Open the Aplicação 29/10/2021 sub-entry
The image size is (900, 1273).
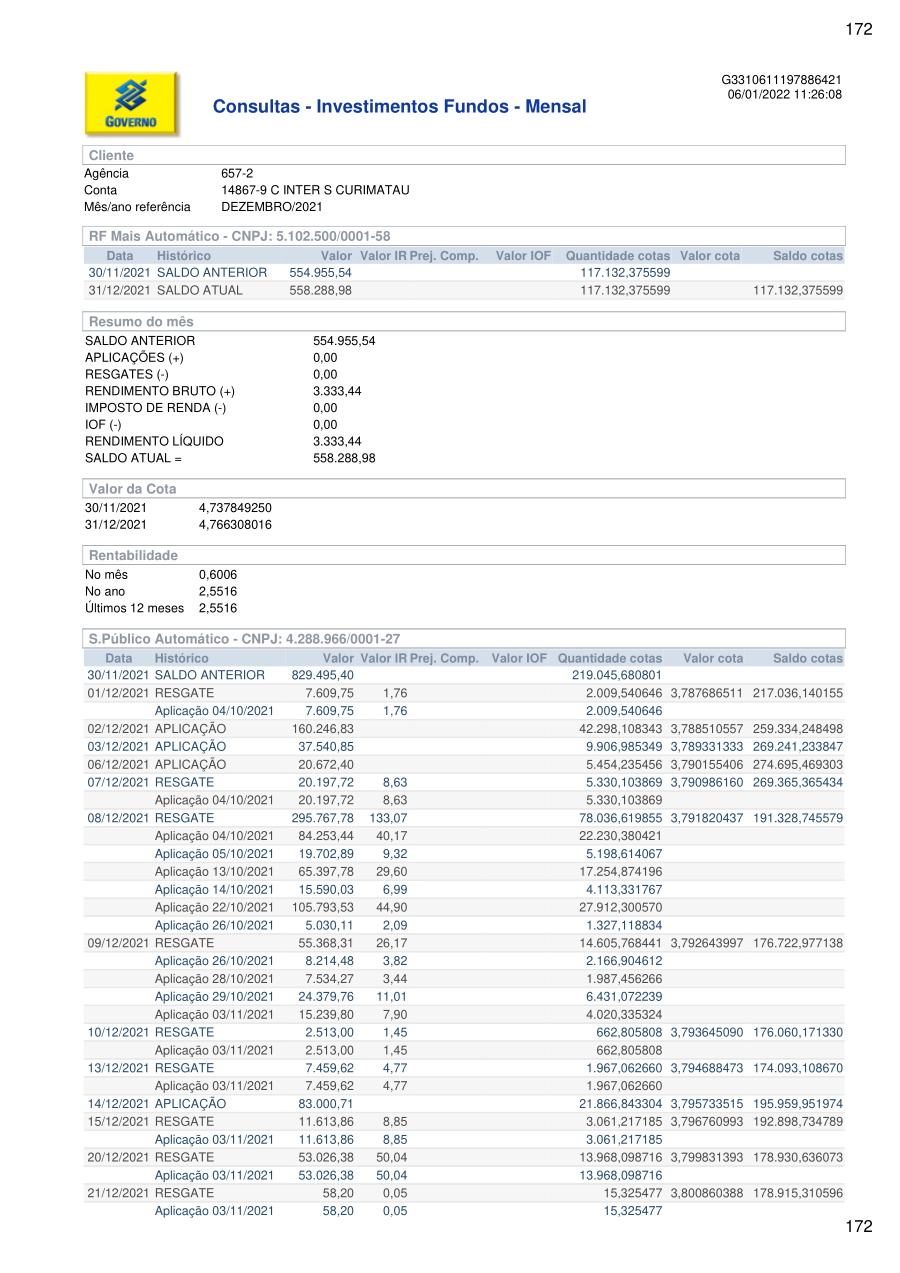click(x=213, y=997)
